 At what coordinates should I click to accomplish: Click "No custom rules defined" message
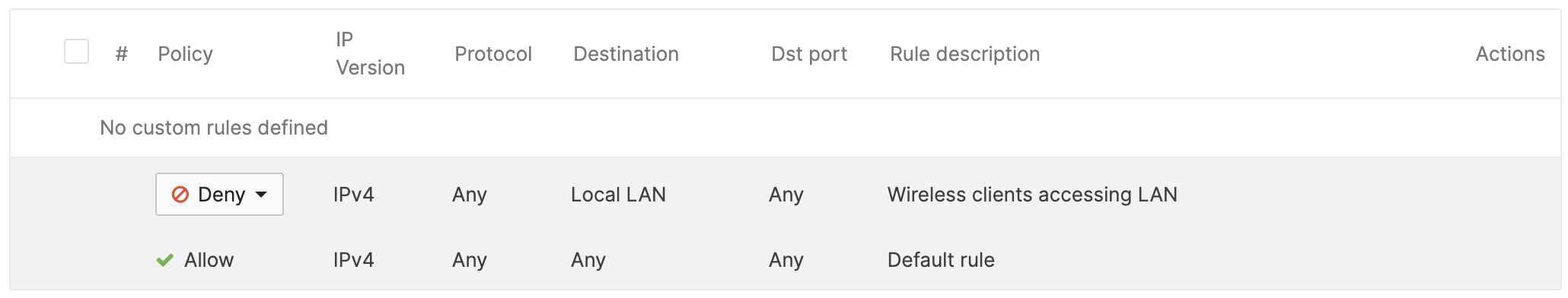[214, 128]
